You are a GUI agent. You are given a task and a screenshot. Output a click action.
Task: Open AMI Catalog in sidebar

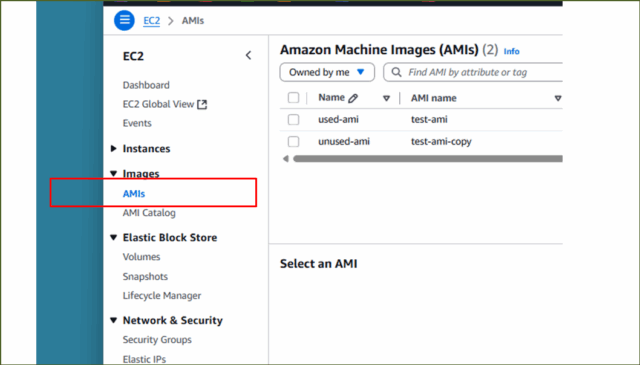149,213
